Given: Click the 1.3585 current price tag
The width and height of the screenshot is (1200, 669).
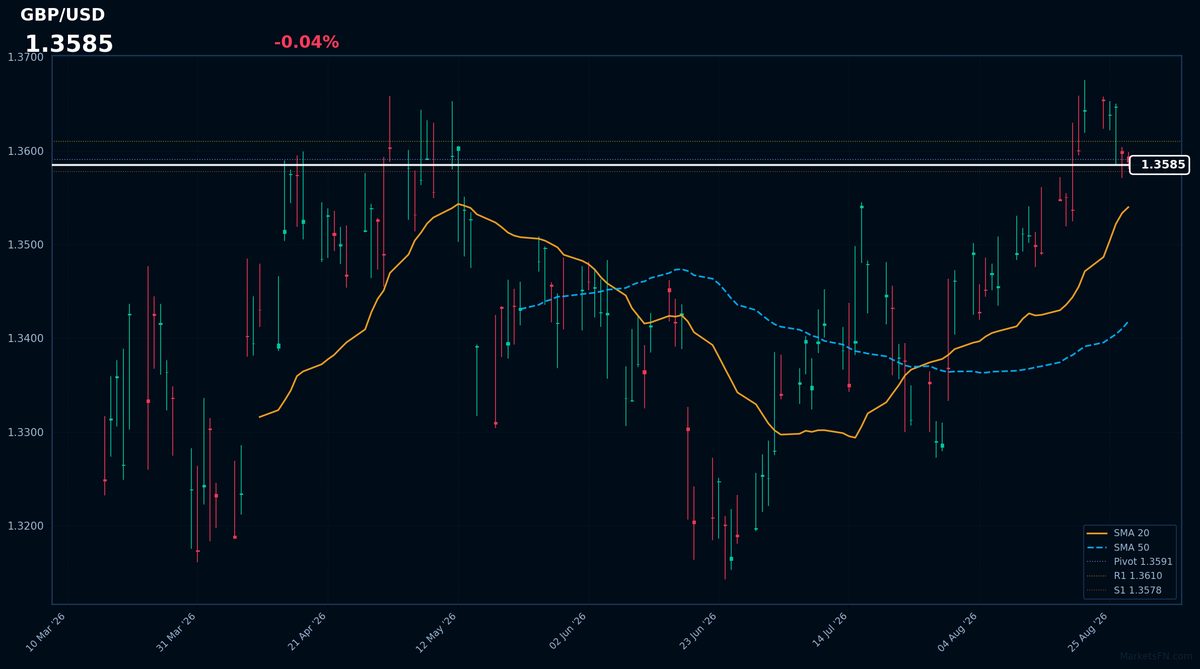Looking at the screenshot, I should [x=1159, y=165].
